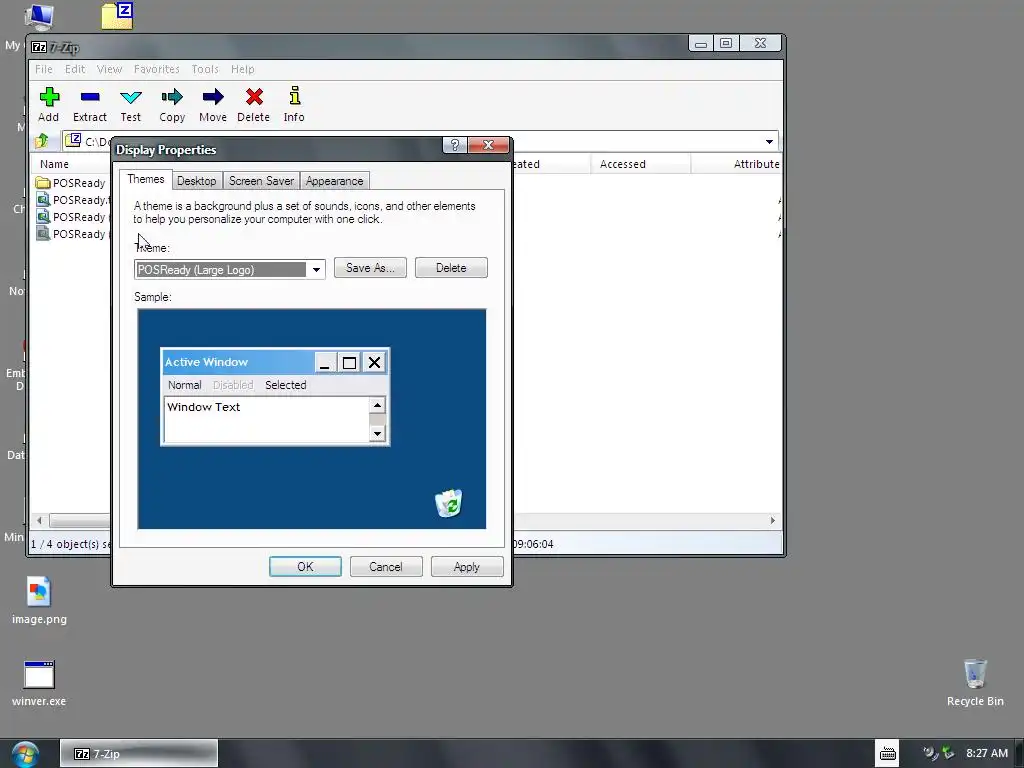
Task: Click the Save As... button
Action: pyautogui.click(x=370, y=268)
